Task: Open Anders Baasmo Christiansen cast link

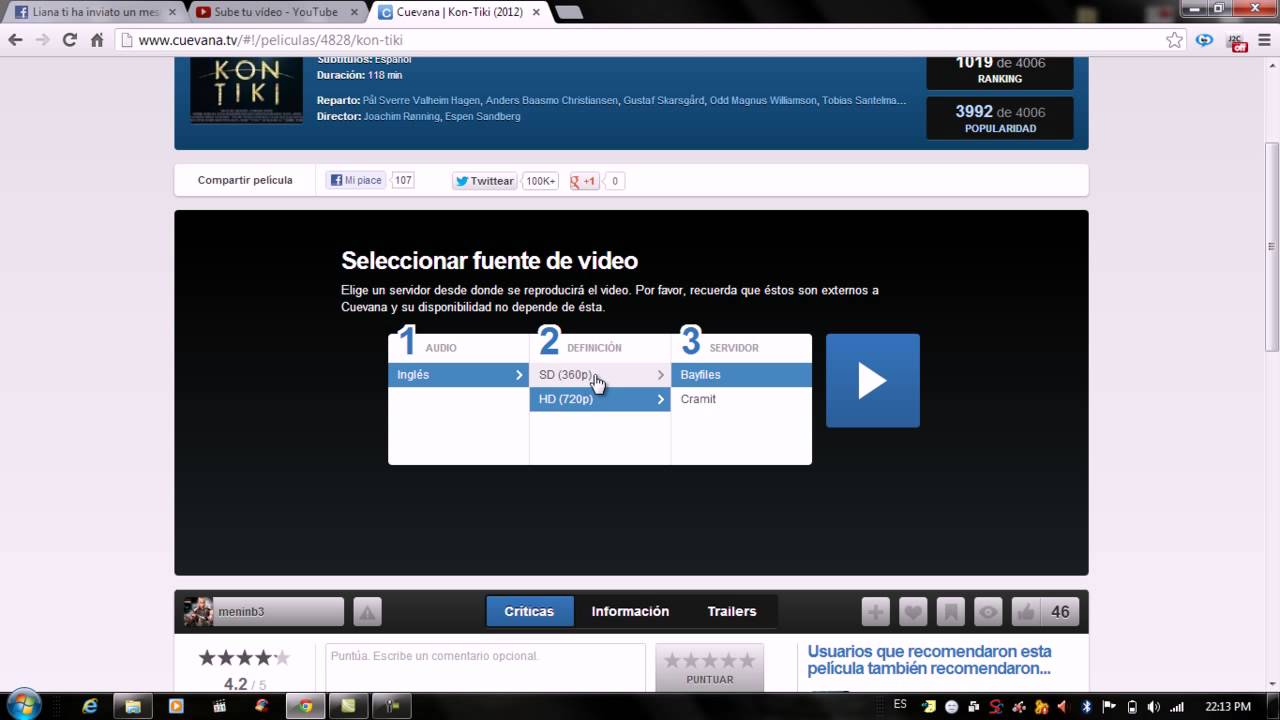Action: (x=552, y=101)
